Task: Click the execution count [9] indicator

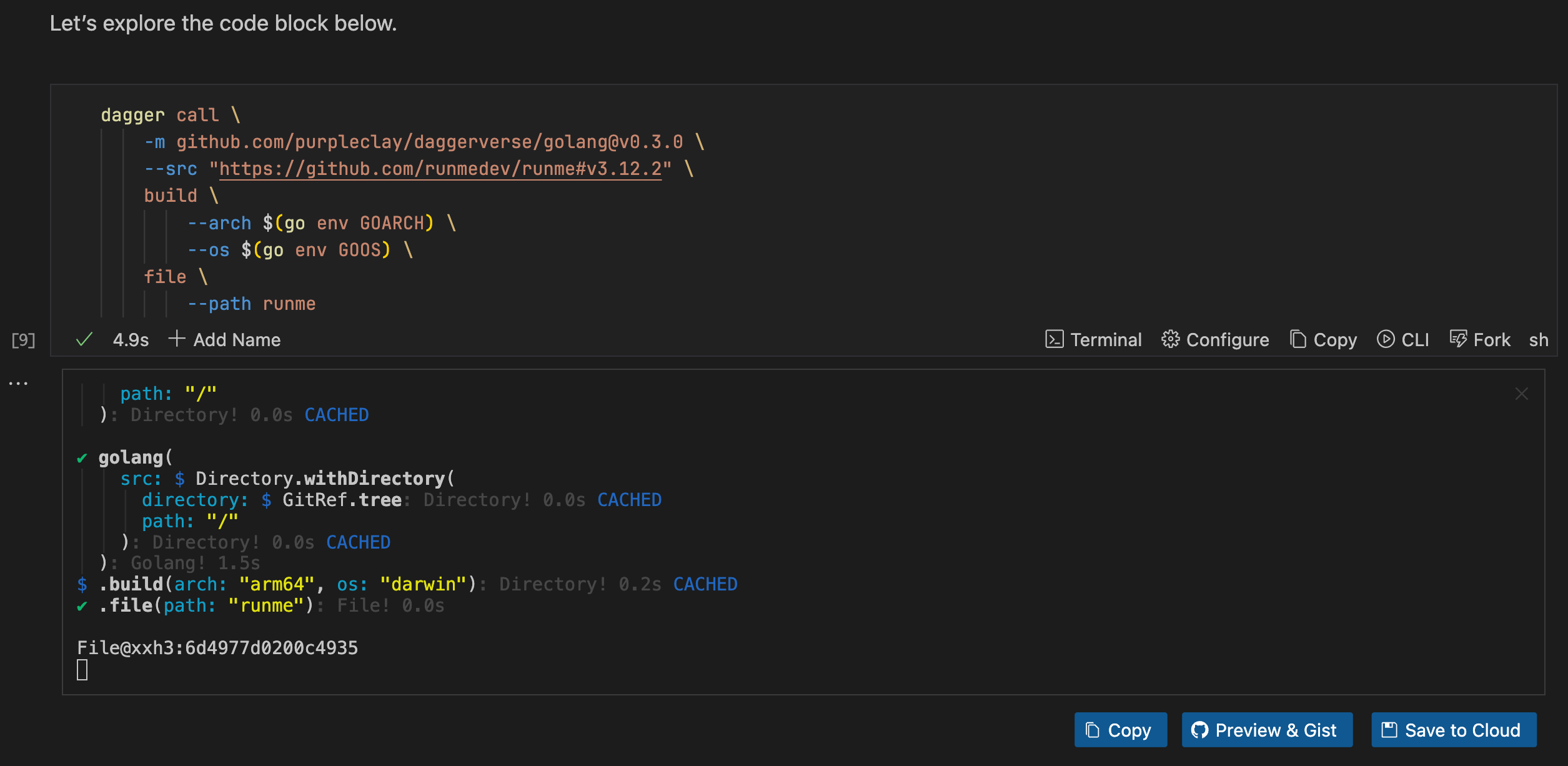Action: (x=23, y=340)
